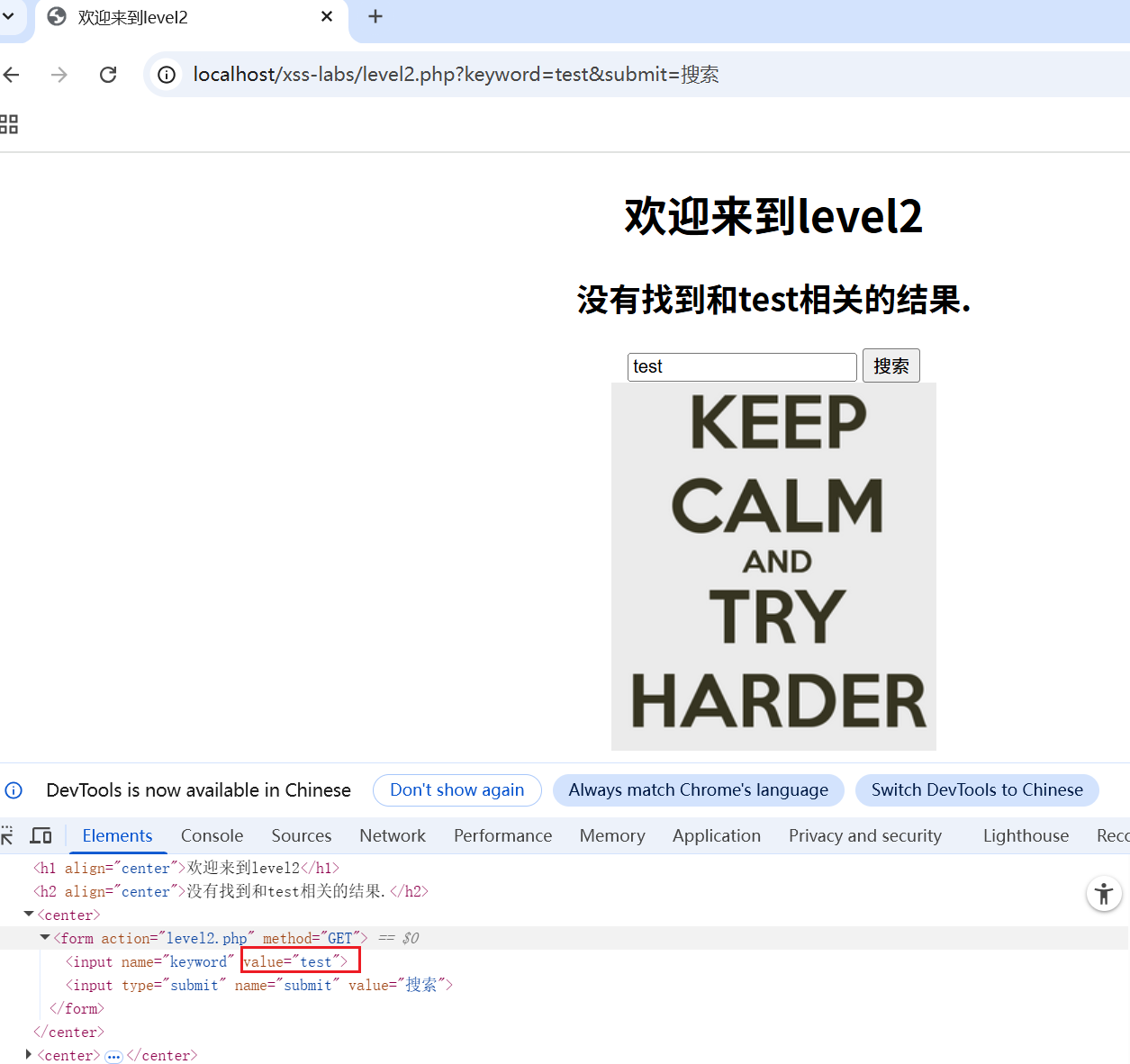View site information icon in address bar
Image resolution: width=1130 pixels, height=1064 pixels.
point(167,75)
